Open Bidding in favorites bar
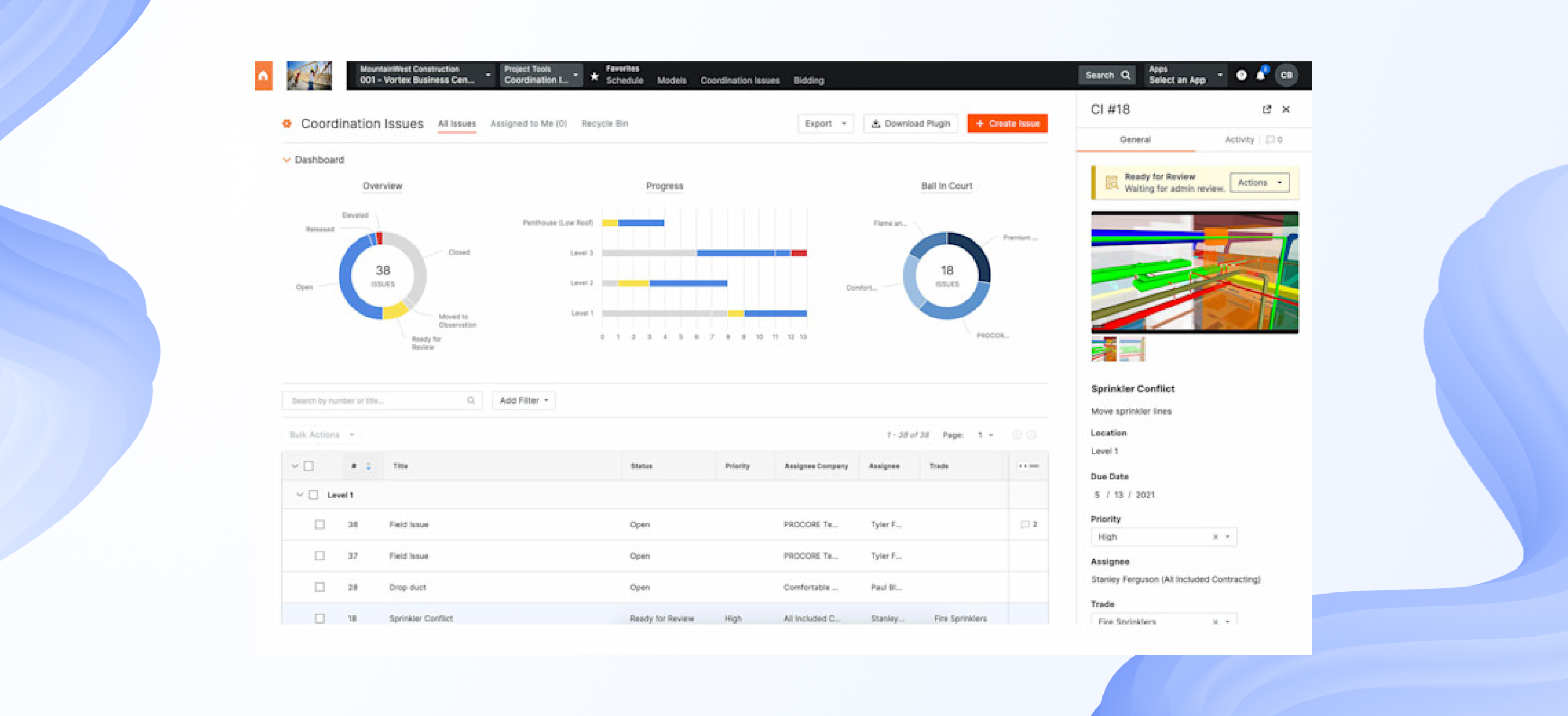The height and width of the screenshot is (716, 1568). click(808, 81)
